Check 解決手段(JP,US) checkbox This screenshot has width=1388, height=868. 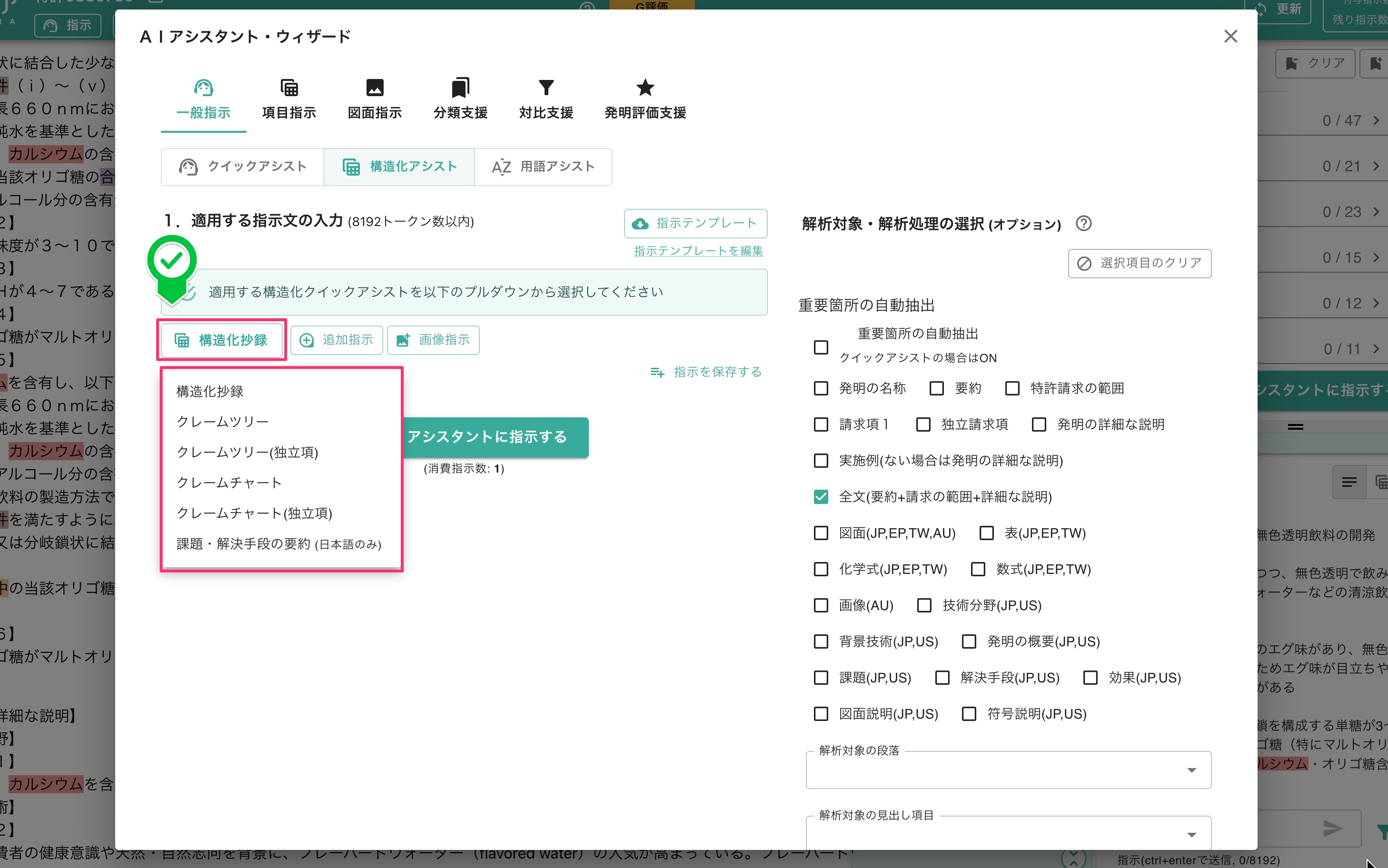(942, 678)
